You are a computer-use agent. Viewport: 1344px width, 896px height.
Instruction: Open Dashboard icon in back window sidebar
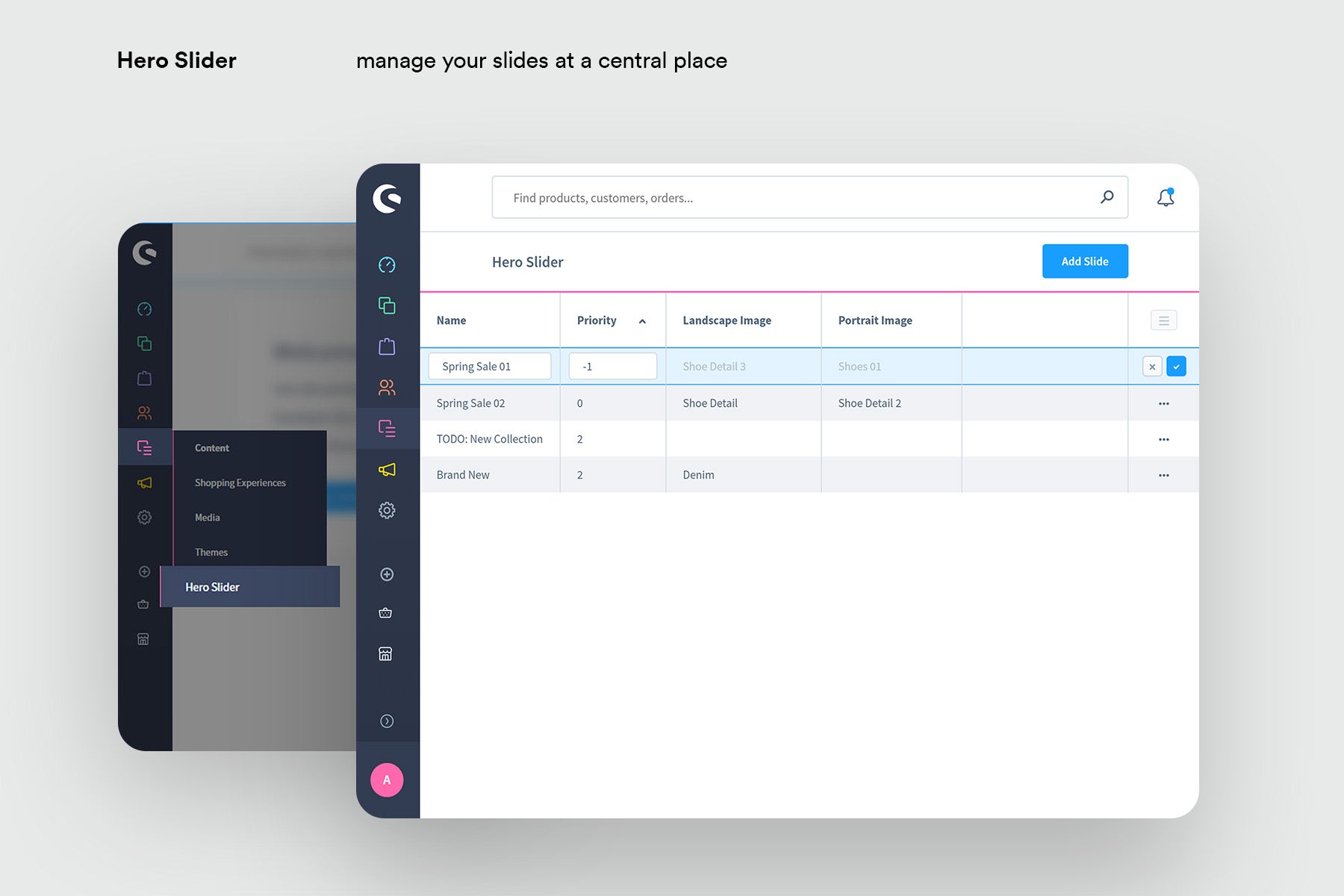(145, 309)
